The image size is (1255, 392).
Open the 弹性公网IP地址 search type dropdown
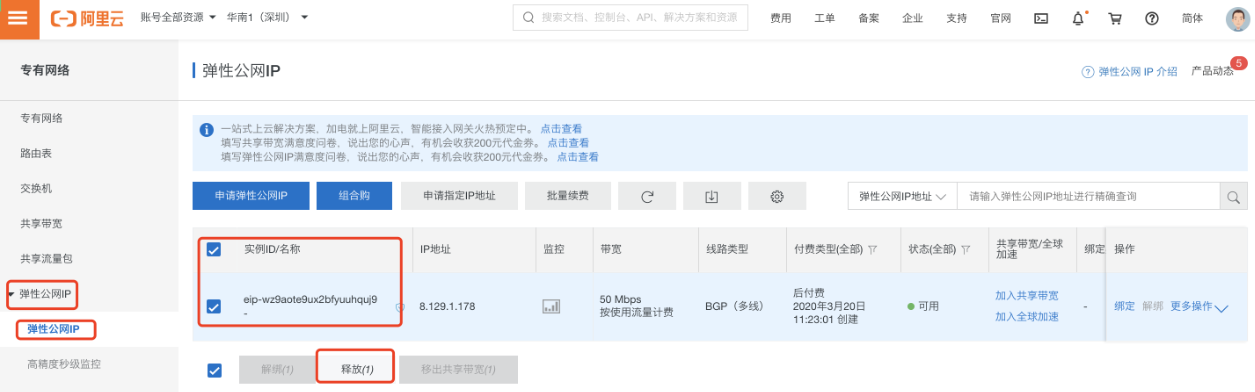pyautogui.click(x=902, y=197)
